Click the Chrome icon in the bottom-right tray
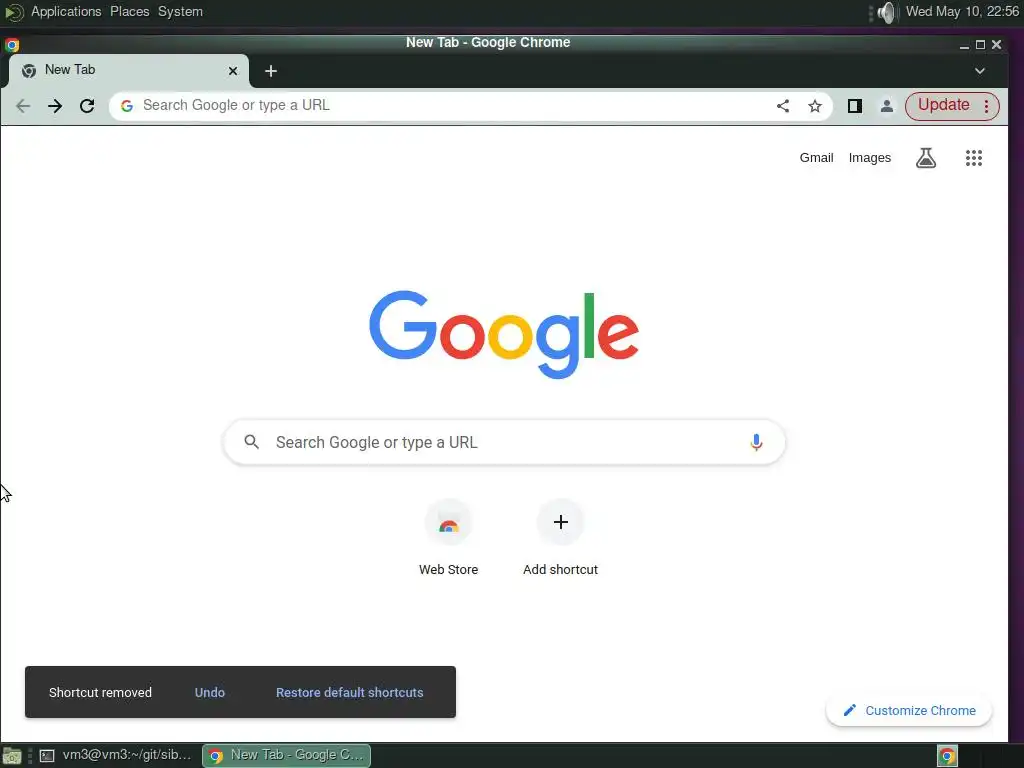The image size is (1024, 768). coord(947,756)
